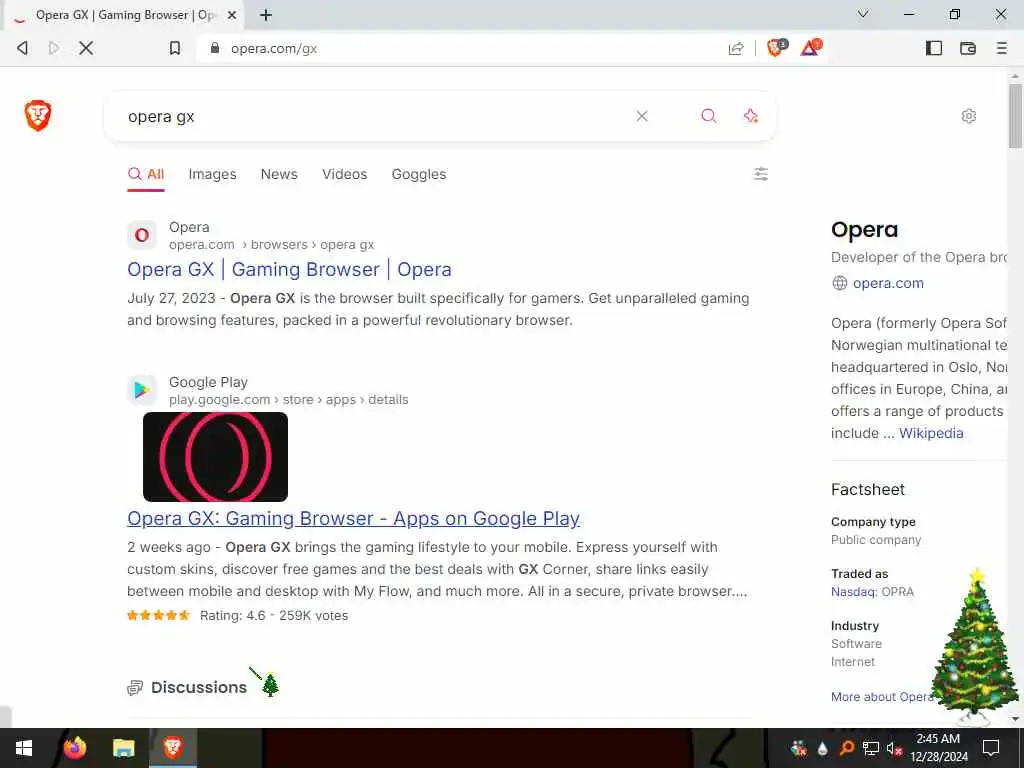Open the Windows Start menu
The height and width of the screenshot is (768, 1024).
click(24, 748)
